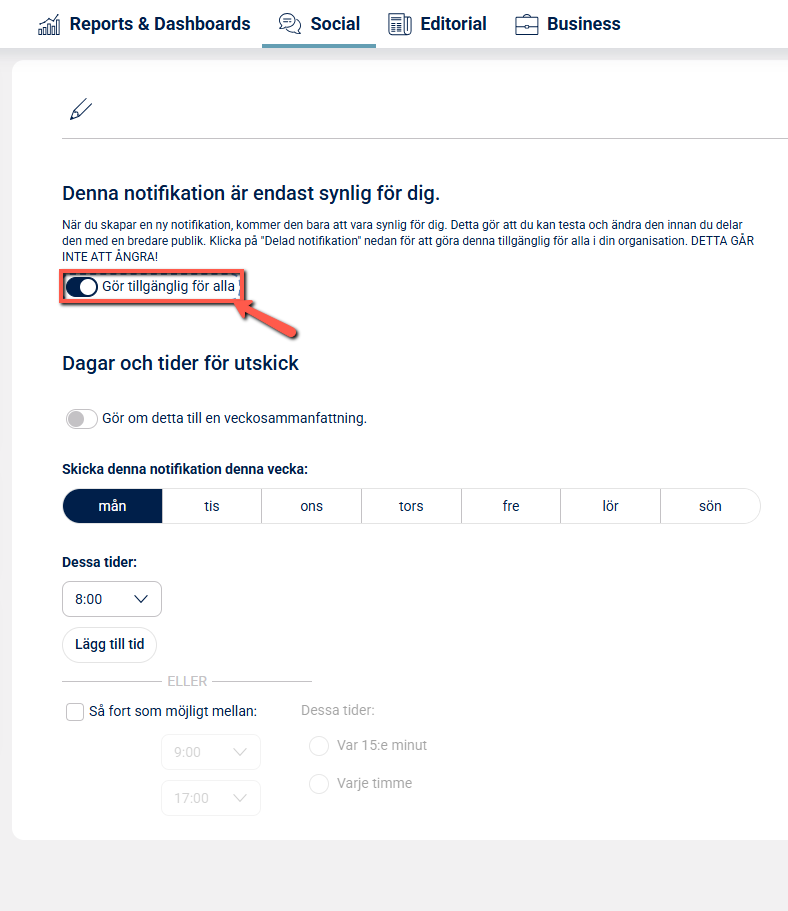Viewport: 788px width, 911px height.
Task: Deselect the 'mån' weekday button
Action: [x=112, y=506]
